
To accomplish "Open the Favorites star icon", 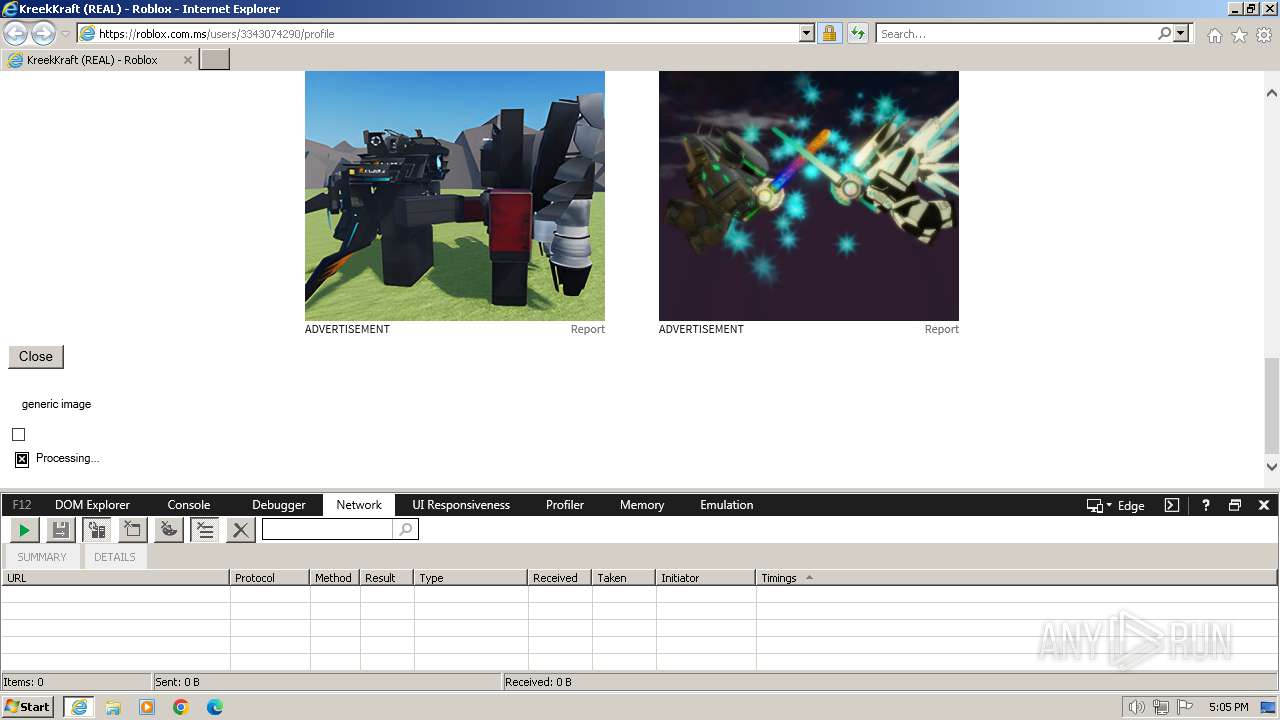I will (1239, 35).
